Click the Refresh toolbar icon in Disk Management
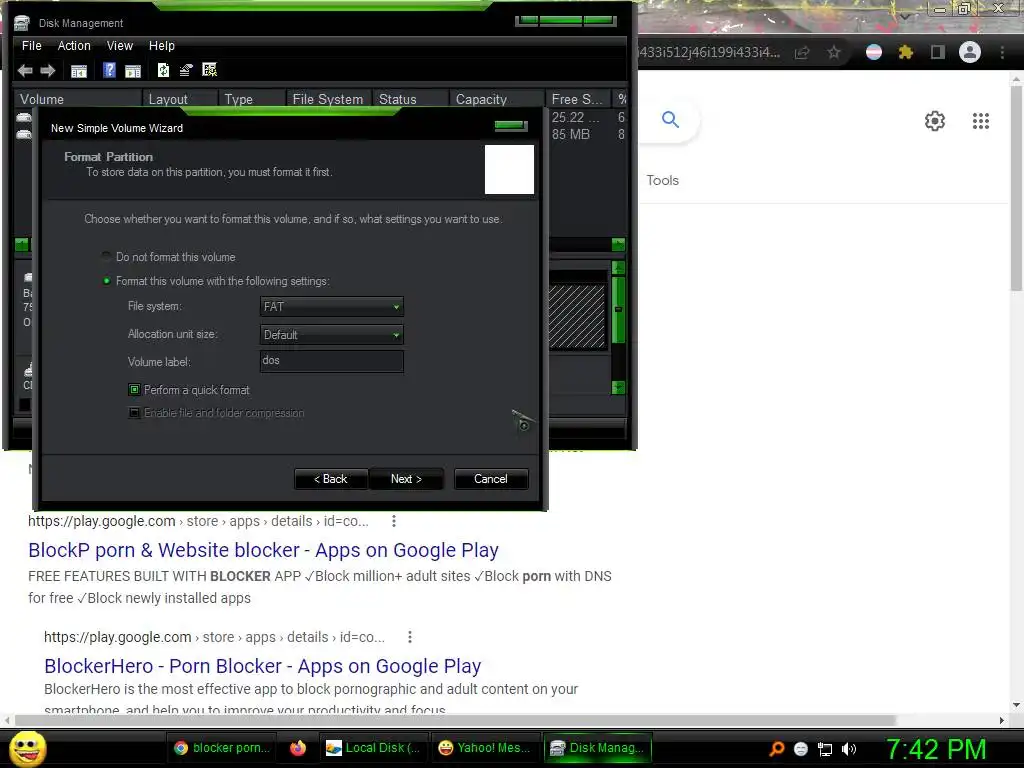1024x768 pixels. click(x=163, y=70)
